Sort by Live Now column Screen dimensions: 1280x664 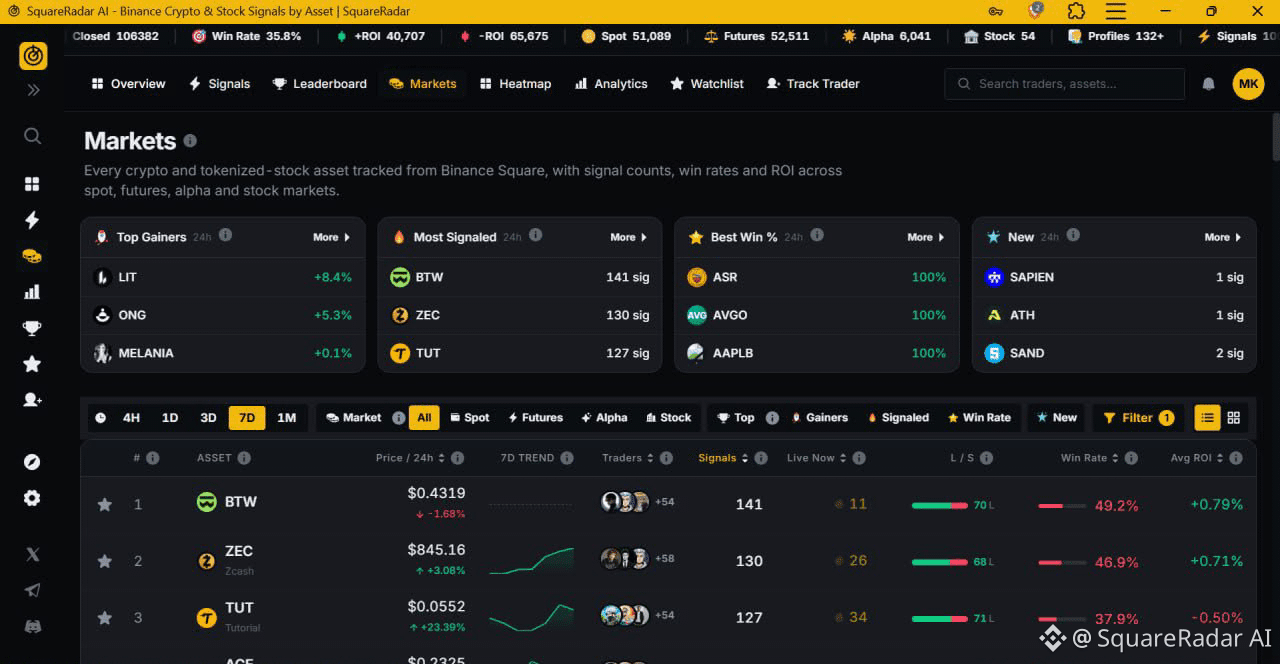pos(816,458)
